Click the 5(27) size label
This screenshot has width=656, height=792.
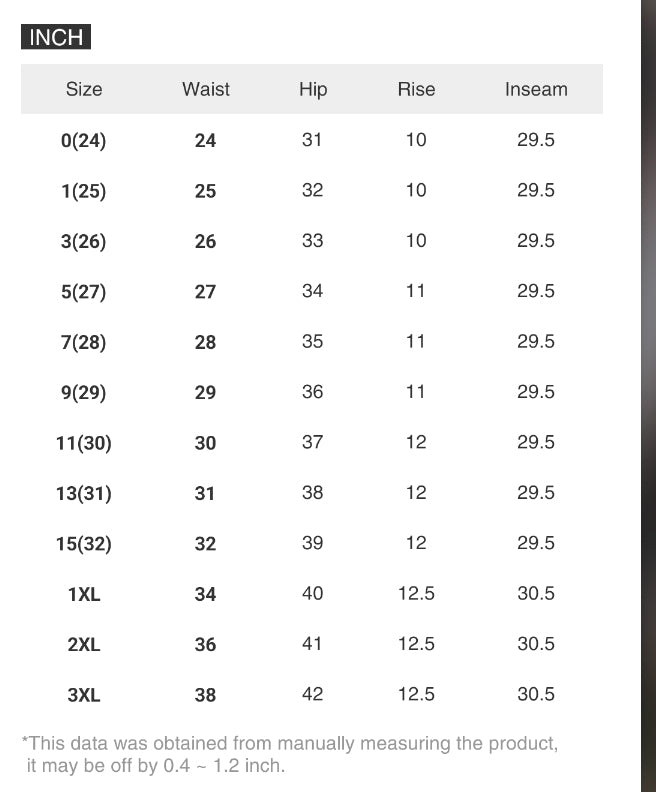coord(84,292)
